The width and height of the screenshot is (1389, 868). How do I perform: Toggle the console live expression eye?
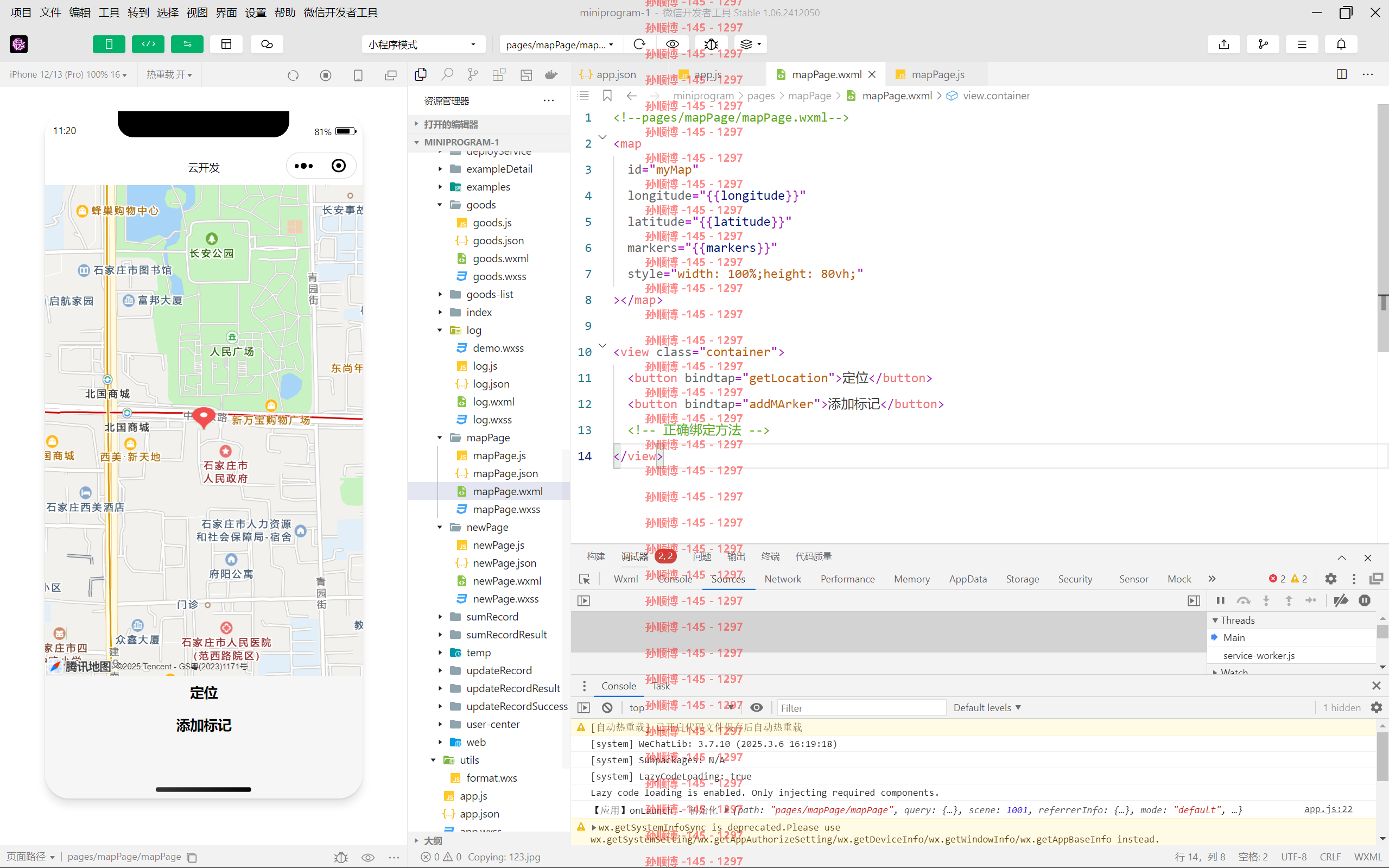757,708
